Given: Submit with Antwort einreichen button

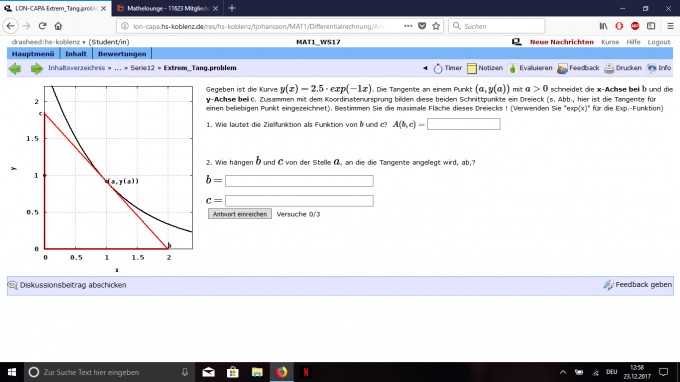Looking at the screenshot, I should 240,214.
